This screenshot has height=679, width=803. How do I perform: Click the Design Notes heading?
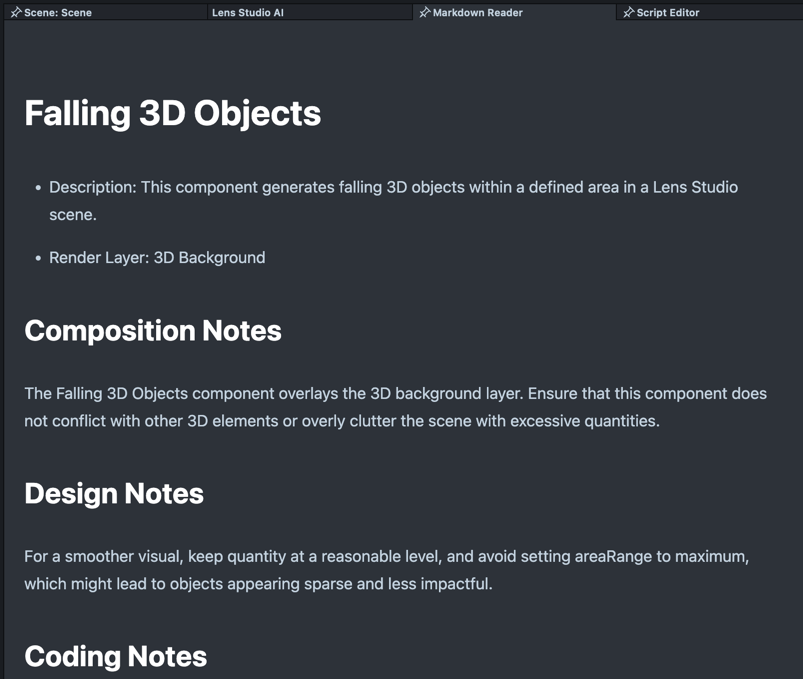113,493
